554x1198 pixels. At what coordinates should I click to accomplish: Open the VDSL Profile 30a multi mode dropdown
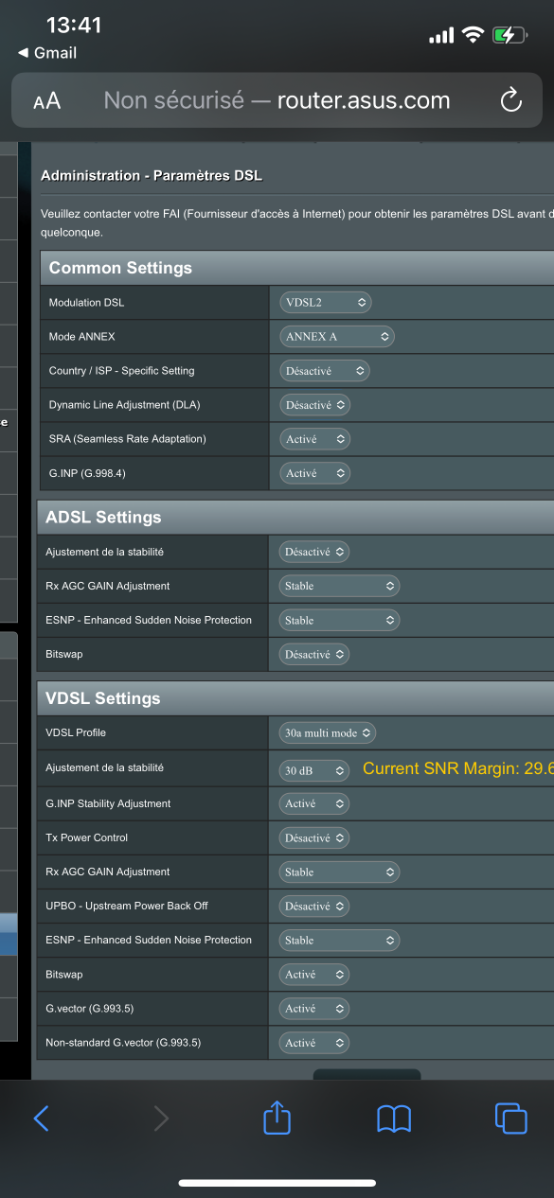point(327,733)
